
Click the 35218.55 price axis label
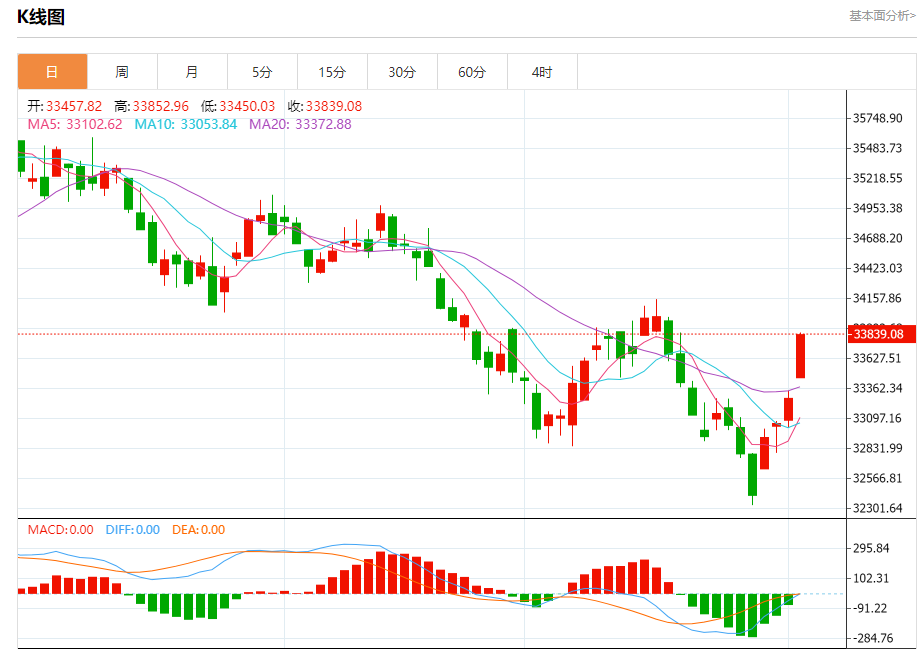(878, 178)
